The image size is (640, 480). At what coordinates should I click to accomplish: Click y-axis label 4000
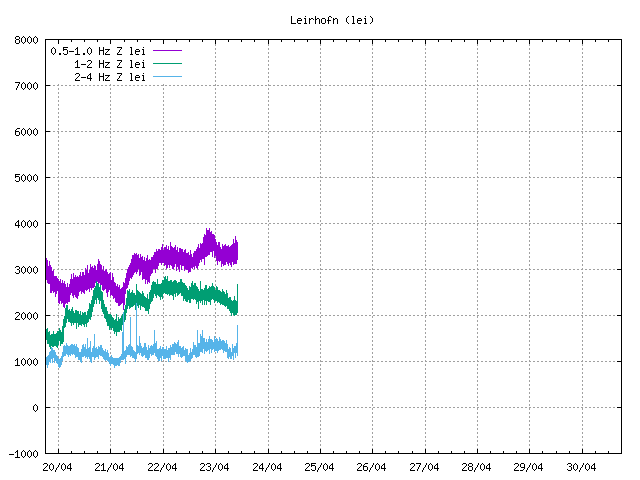(26, 224)
